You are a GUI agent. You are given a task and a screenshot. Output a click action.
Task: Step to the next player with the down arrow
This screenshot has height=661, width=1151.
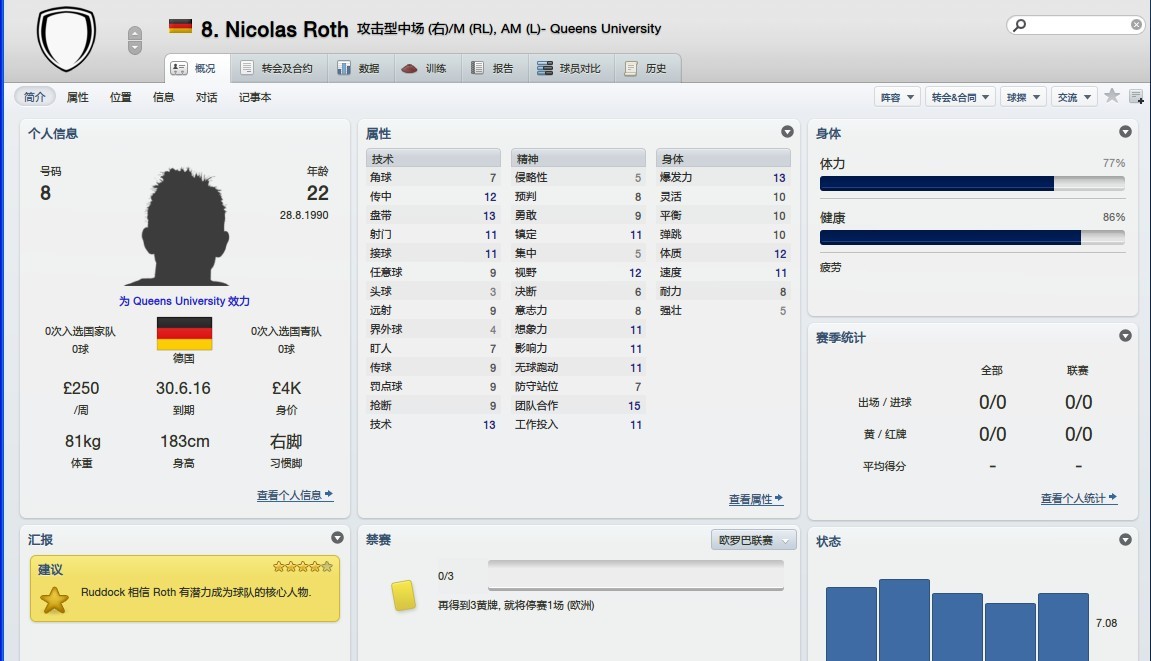134,48
